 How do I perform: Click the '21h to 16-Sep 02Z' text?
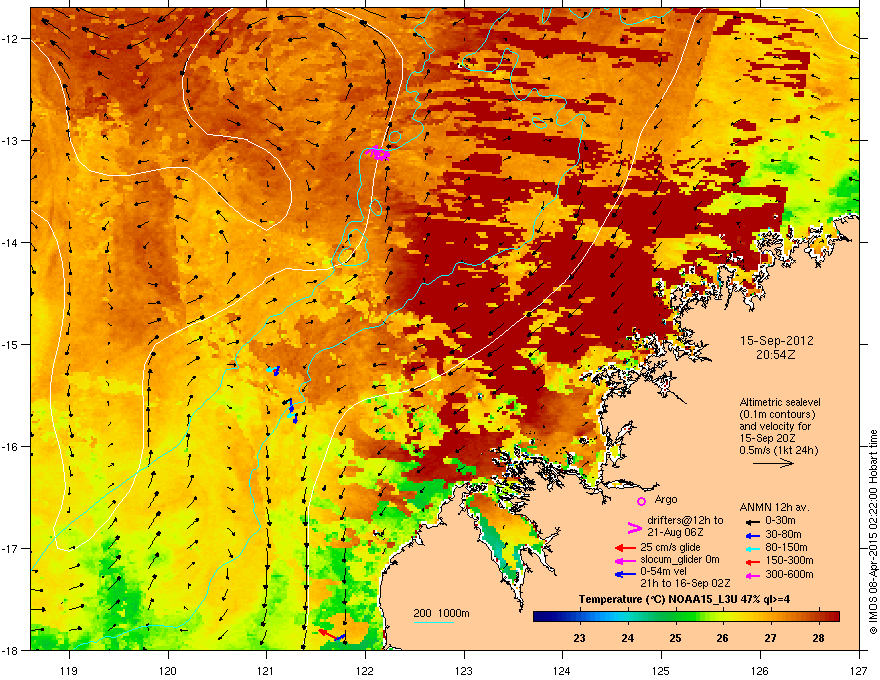(685, 583)
